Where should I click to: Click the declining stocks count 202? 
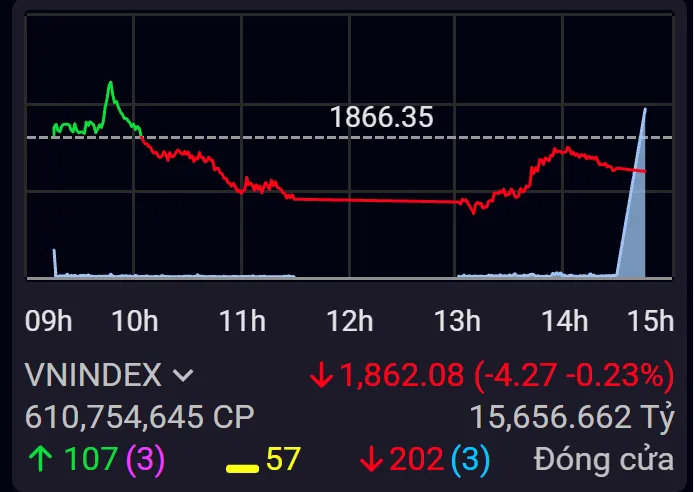416,459
